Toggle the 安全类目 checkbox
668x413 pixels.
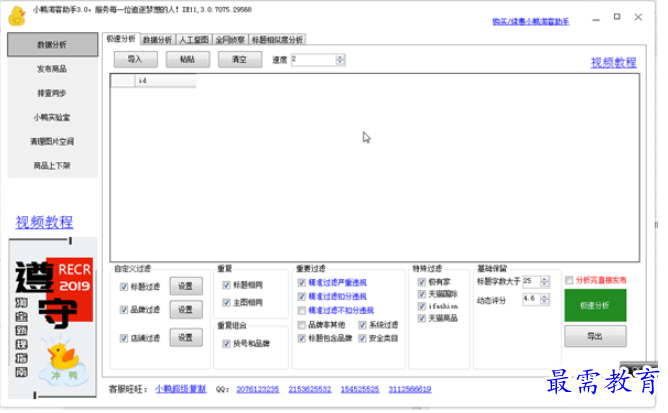point(363,338)
